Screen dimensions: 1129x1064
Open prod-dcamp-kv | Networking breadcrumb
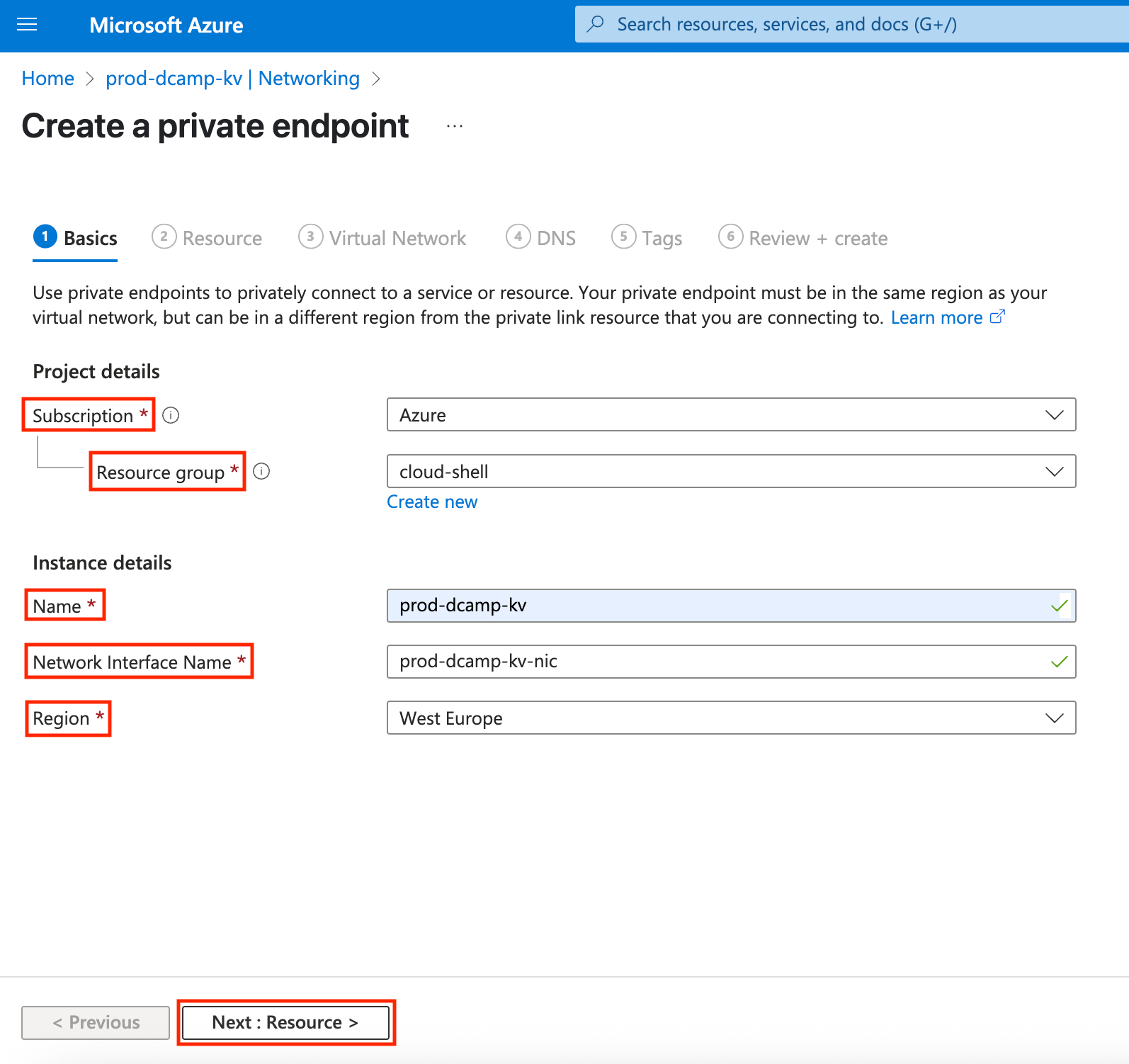[x=232, y=78]
